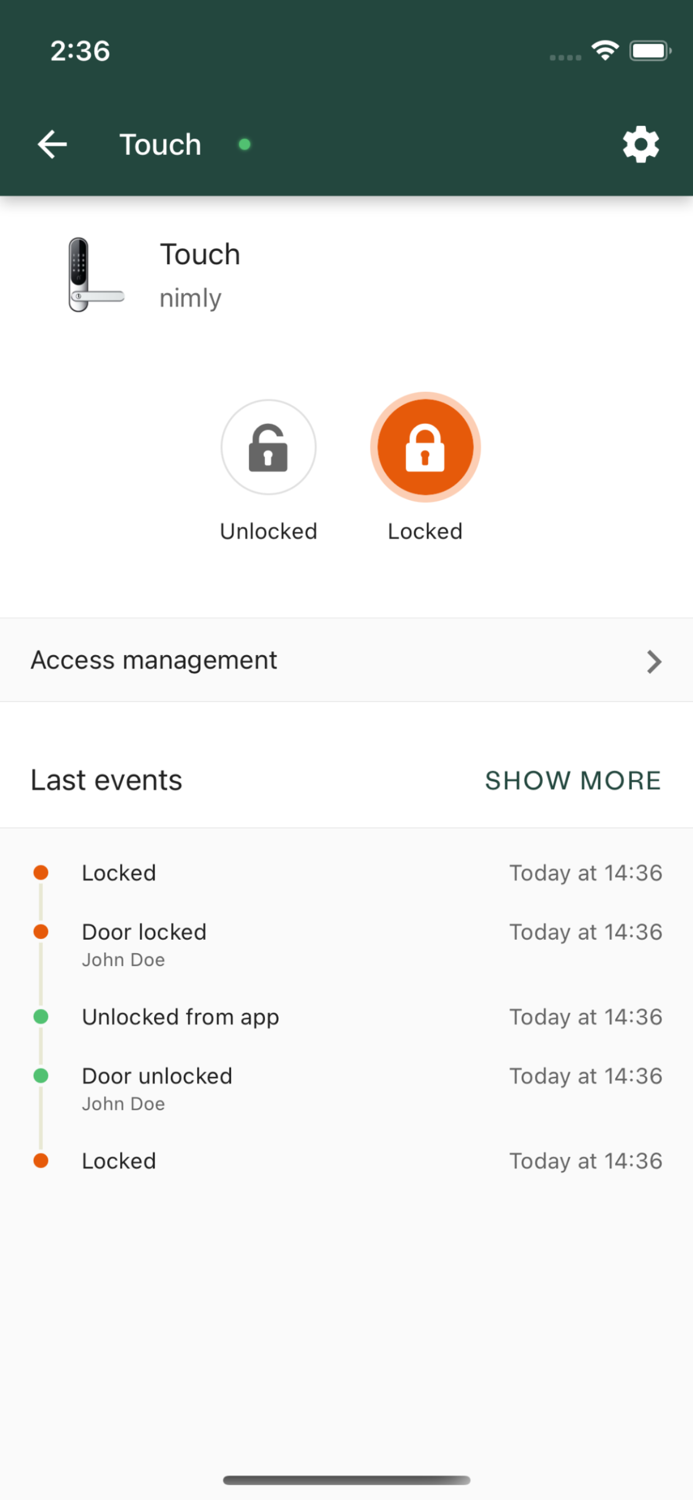
Task: Select the Last events section header
Action: pos(106,780)
